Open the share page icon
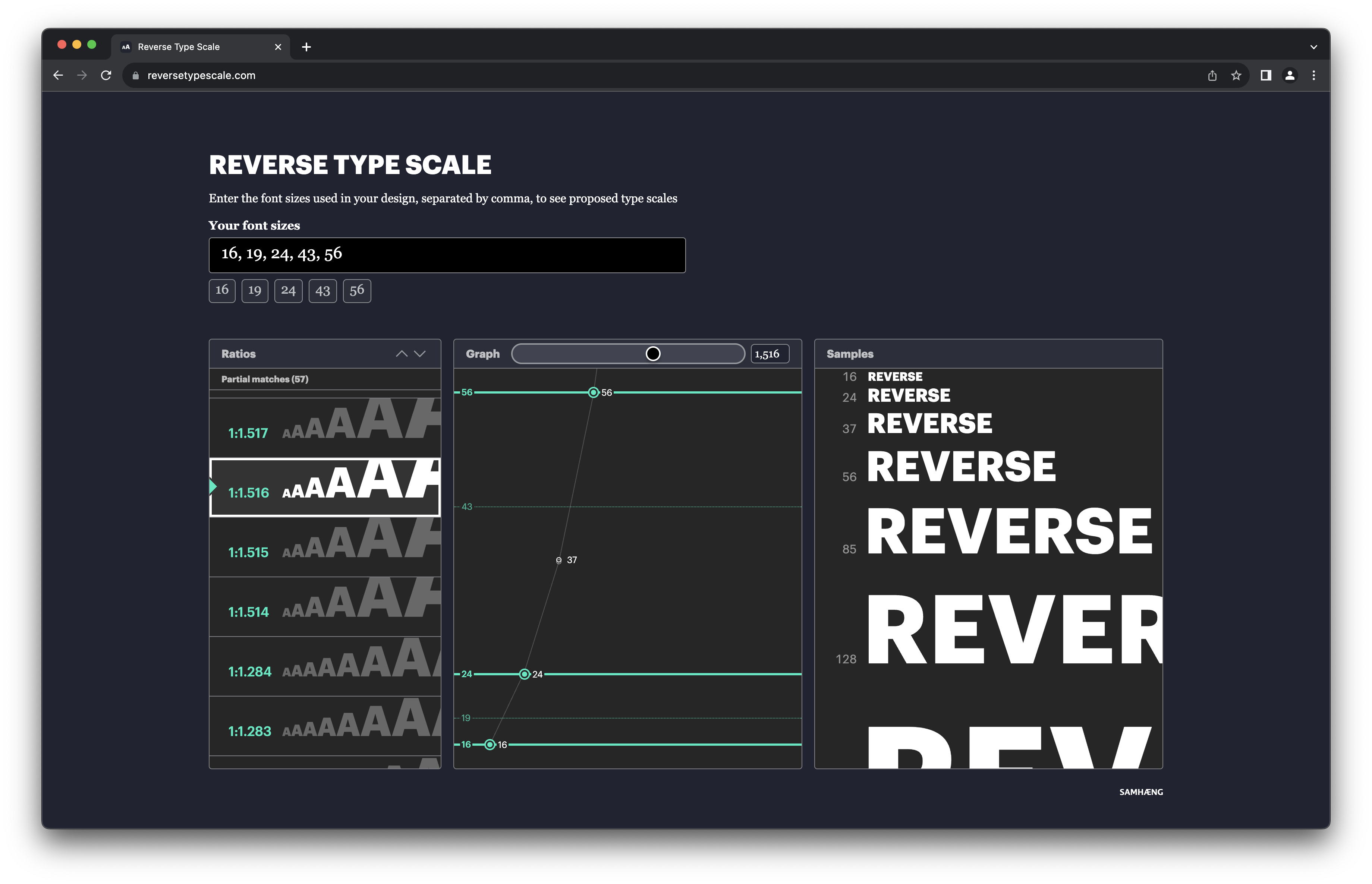The width and height of the screenshot is (1372, 884). click(1212, 75)
